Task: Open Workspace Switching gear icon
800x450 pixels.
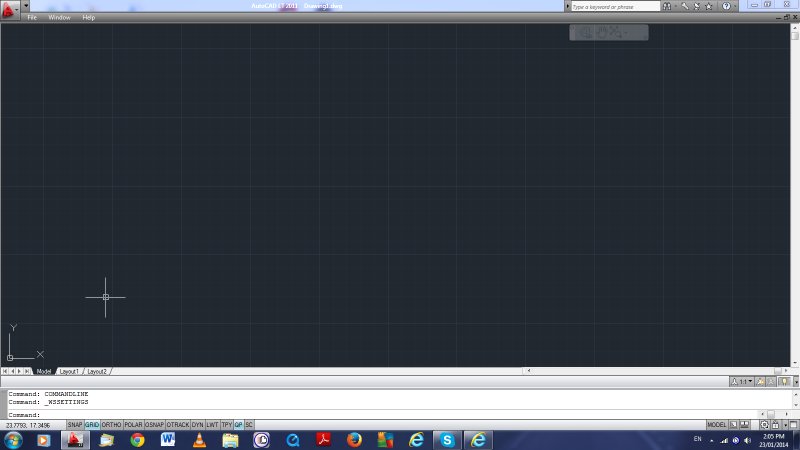Action: coord(765,424)
